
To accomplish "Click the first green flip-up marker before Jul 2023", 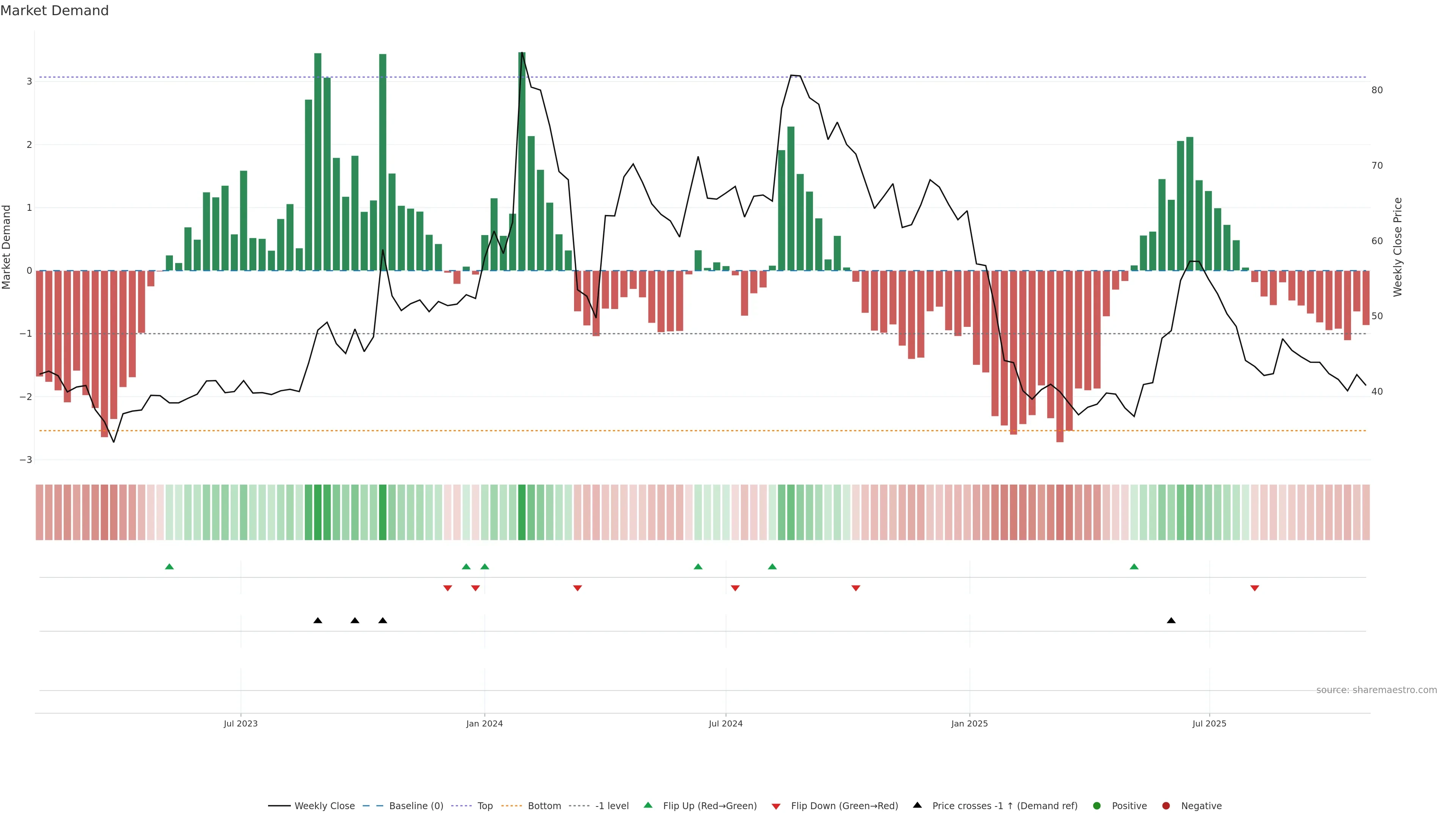I will point(169,566).
